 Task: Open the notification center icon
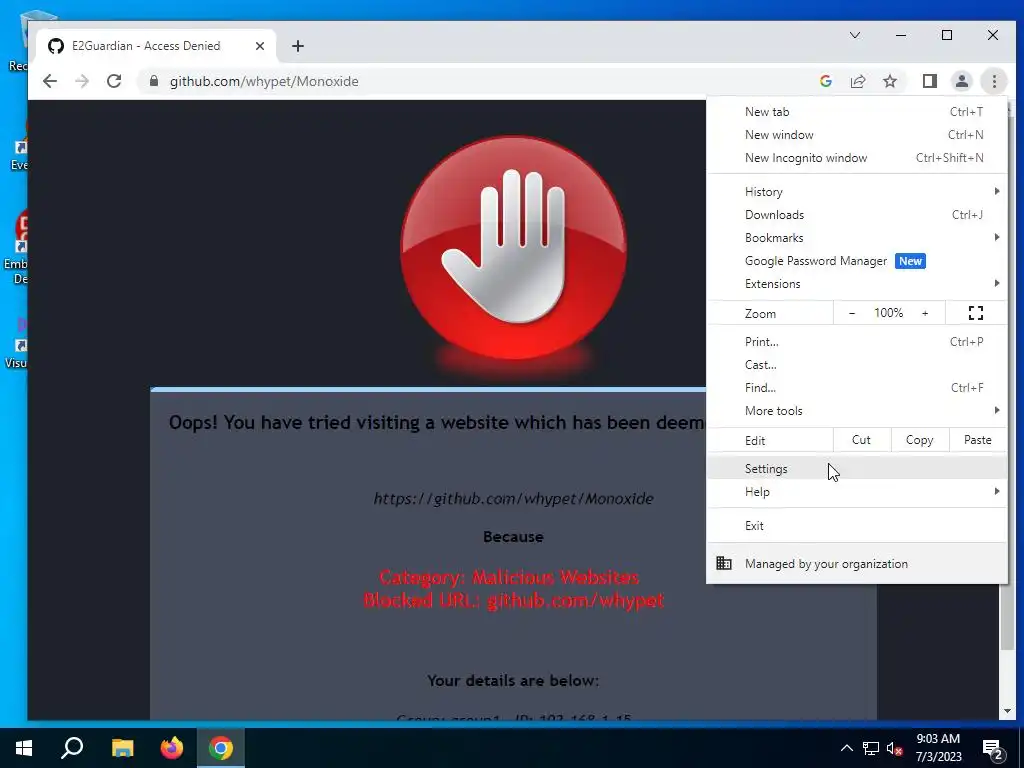click(x=993, y=749)
